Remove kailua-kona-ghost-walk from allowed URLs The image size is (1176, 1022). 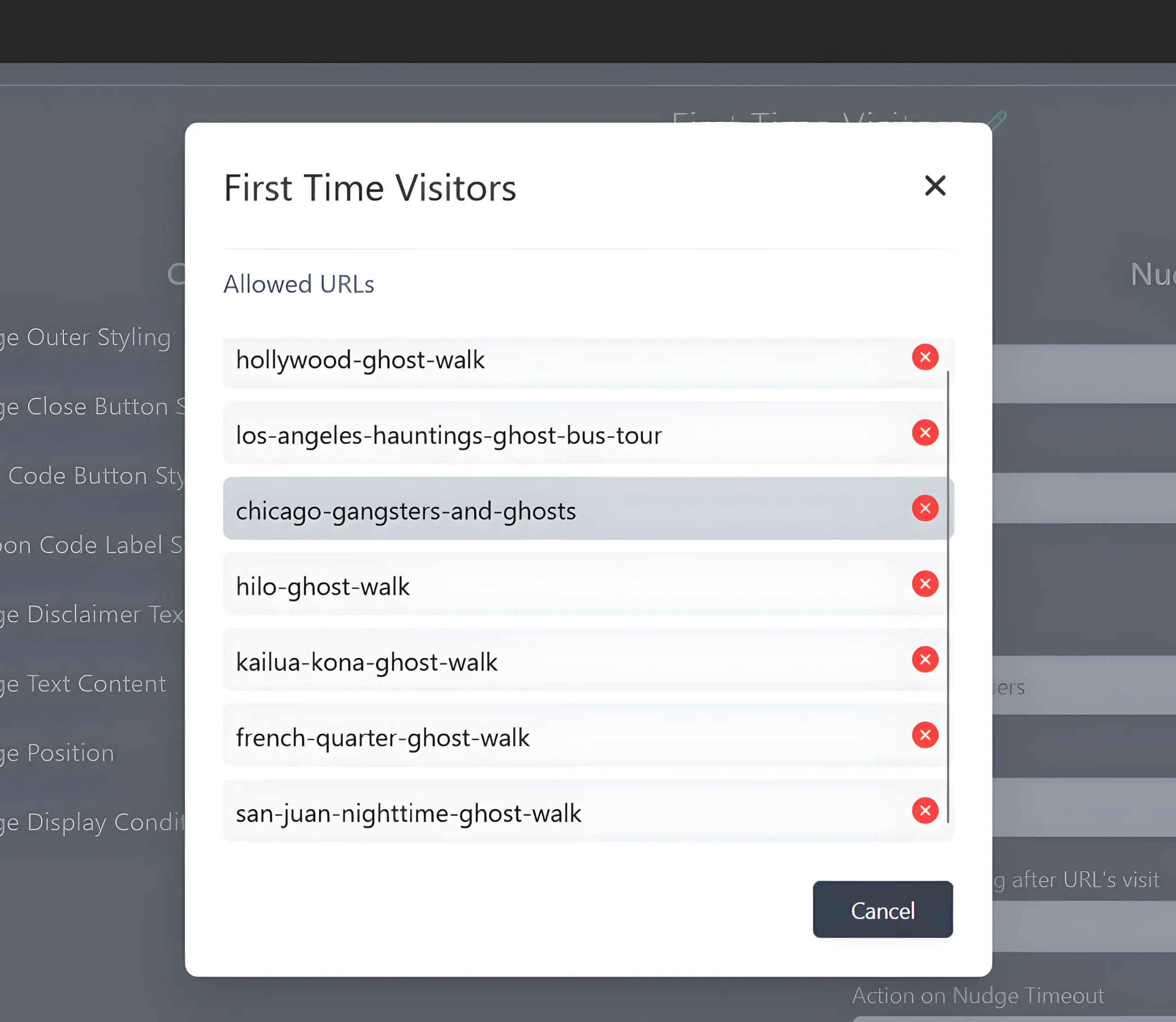click(925, 659)
